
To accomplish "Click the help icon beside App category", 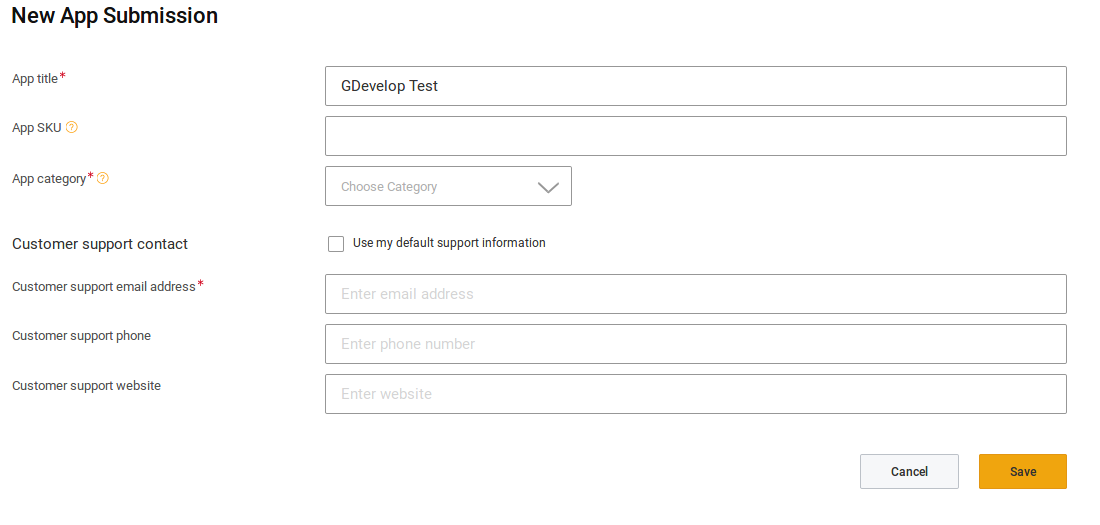I will click(103, 179).
